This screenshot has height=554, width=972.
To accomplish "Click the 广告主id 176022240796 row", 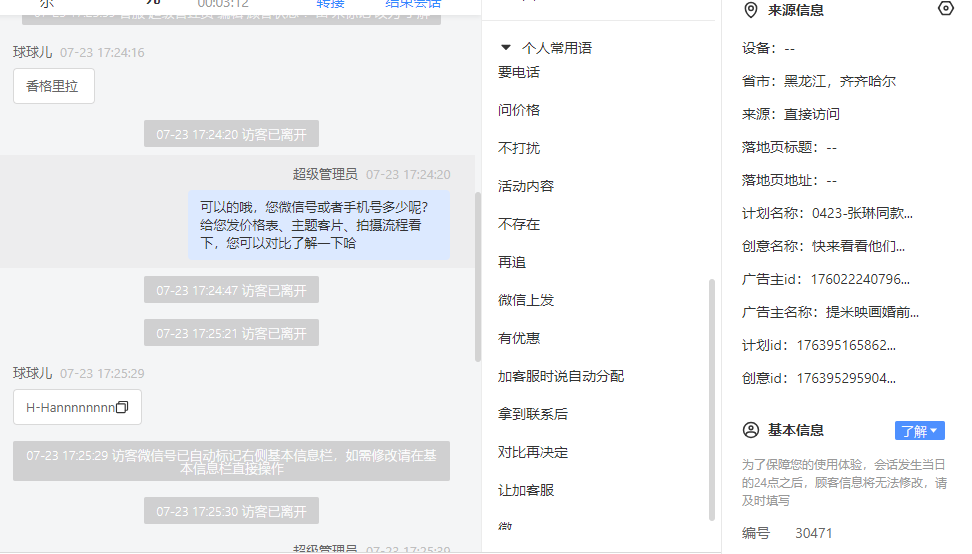I will 826,279.
